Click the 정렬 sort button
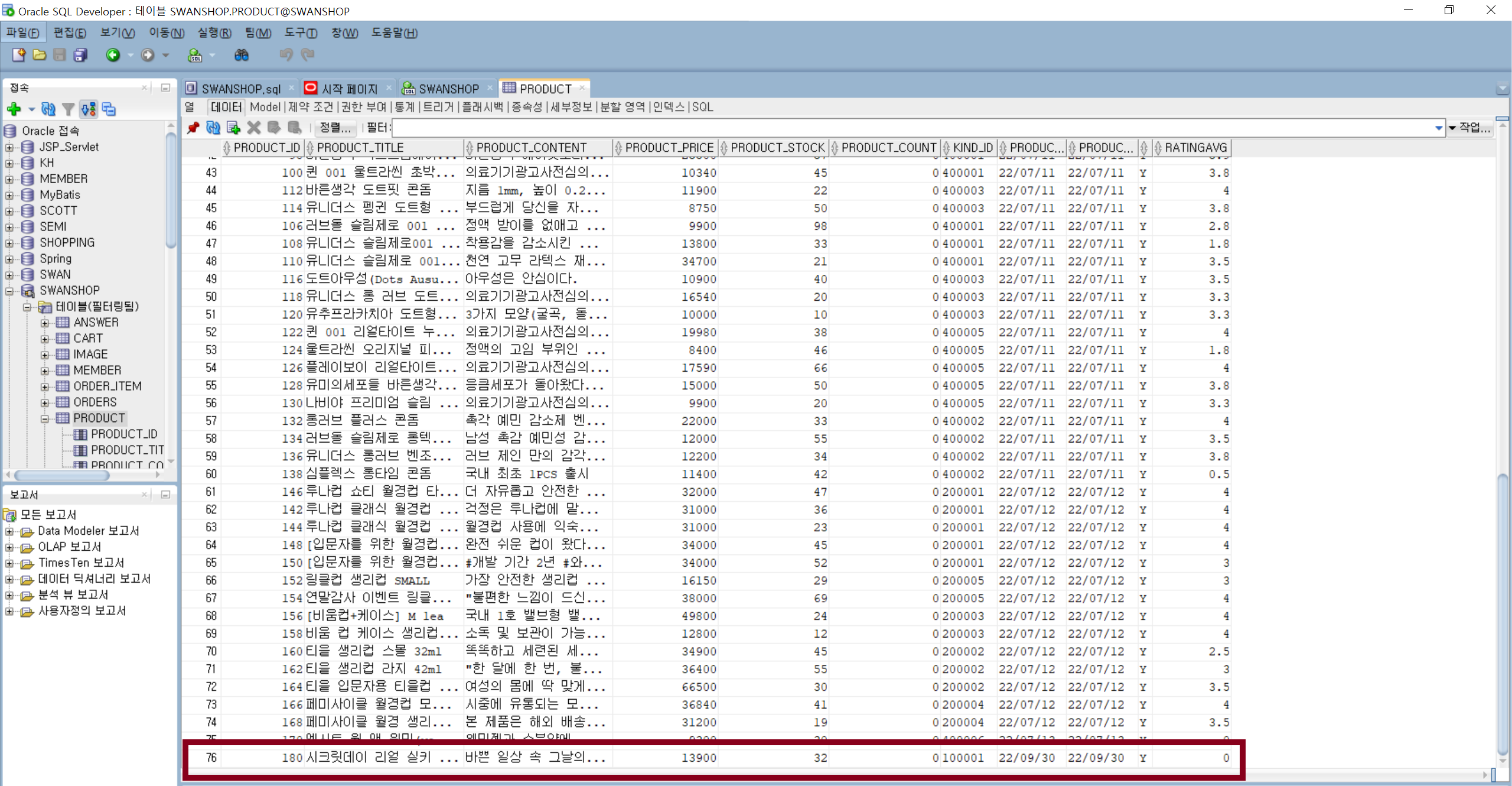The image size is (1512, 786). 335,128
